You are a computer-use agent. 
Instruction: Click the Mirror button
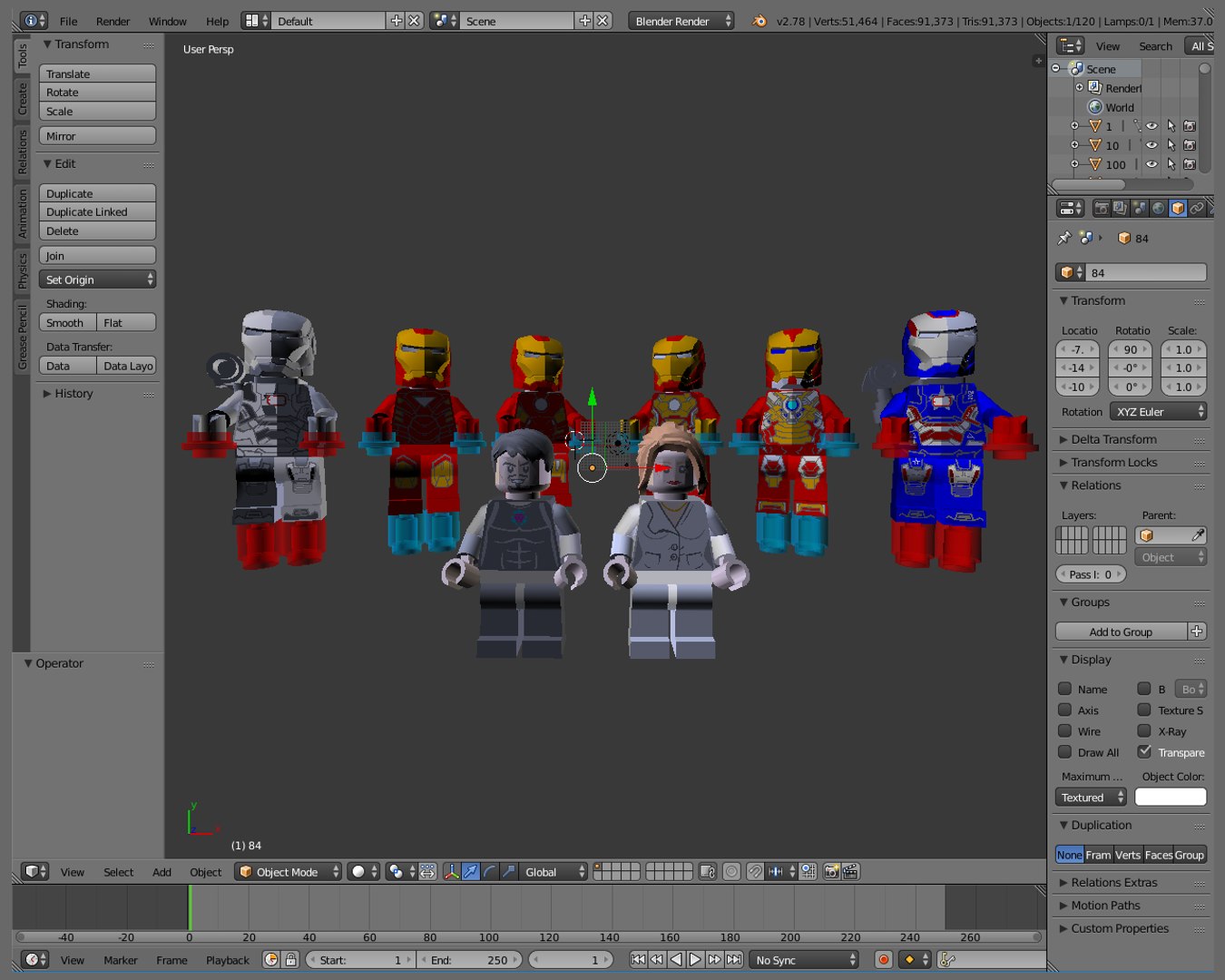coord(97,136)
